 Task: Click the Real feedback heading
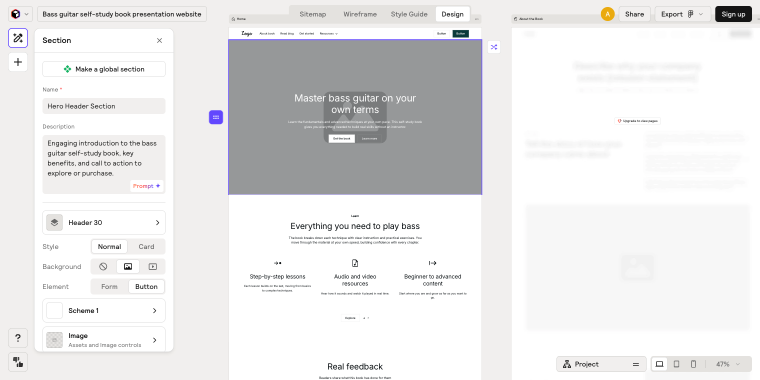coord(355,366)
